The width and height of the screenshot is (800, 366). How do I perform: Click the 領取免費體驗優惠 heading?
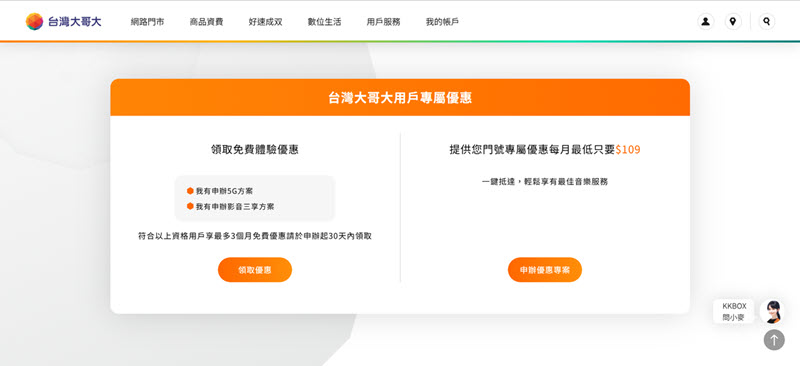255,150
